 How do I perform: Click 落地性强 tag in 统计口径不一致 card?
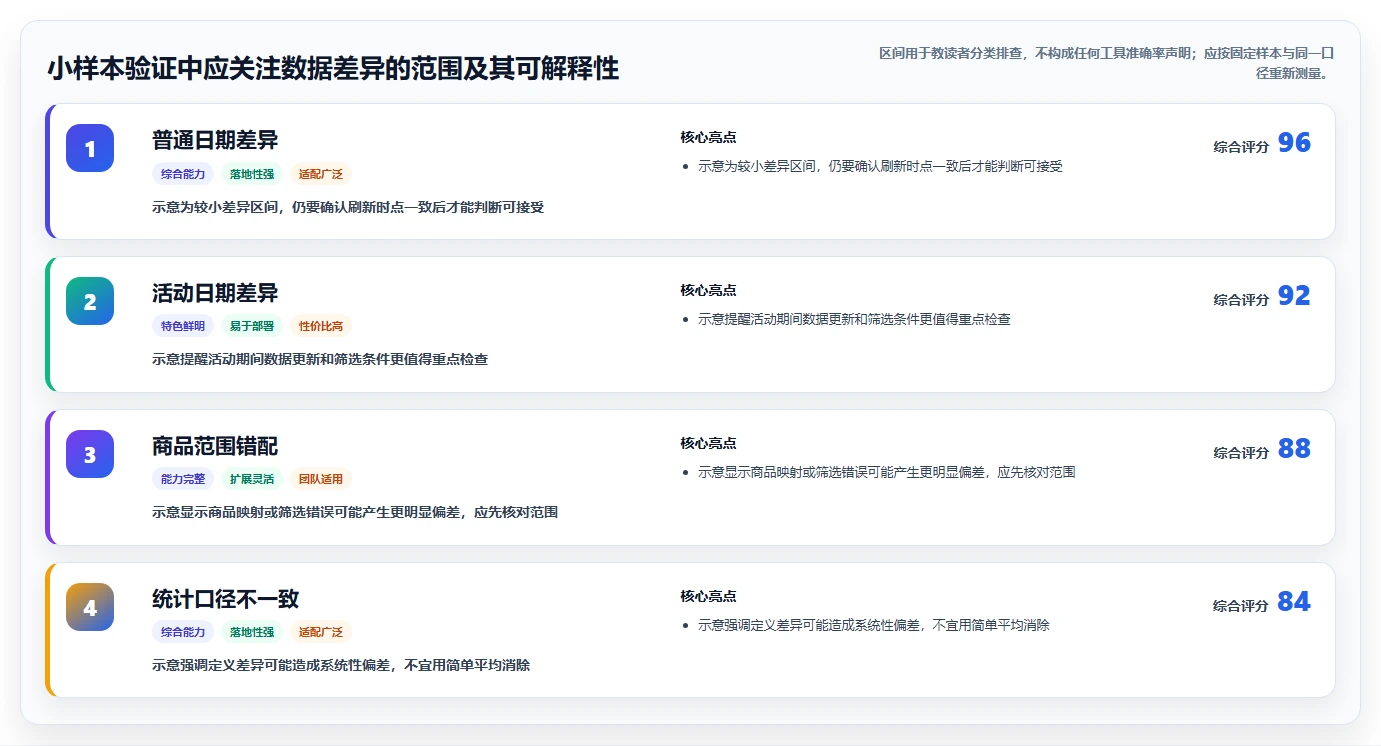[252, 632]
